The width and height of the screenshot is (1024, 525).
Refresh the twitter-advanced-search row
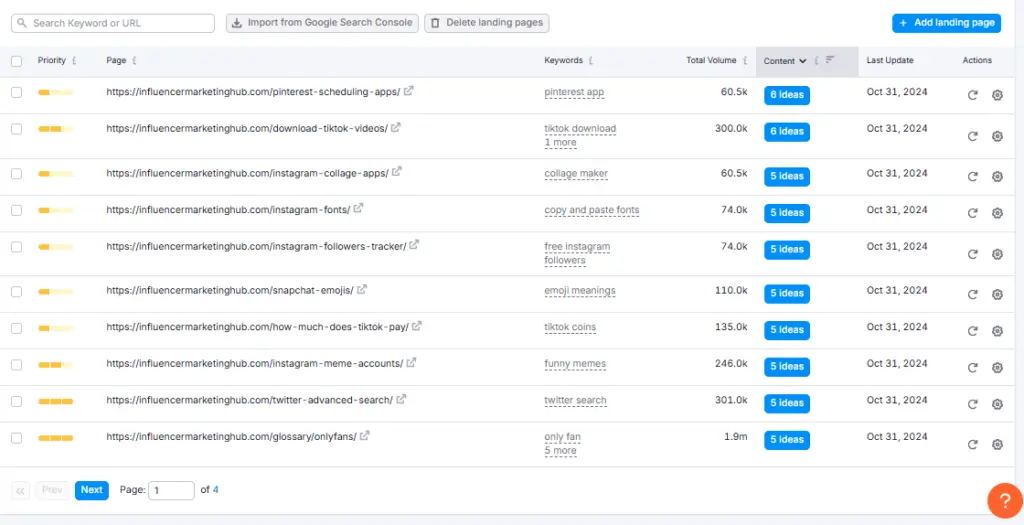click(x=972, y=404)
